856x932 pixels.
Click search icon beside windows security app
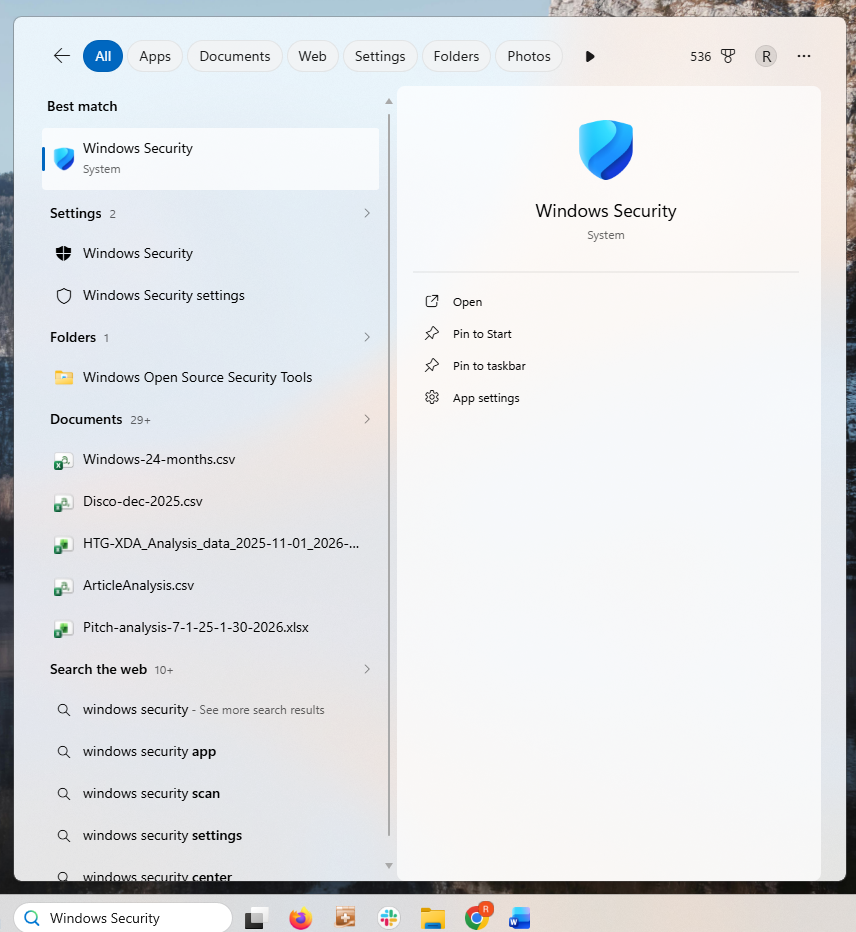coord(64,752)
